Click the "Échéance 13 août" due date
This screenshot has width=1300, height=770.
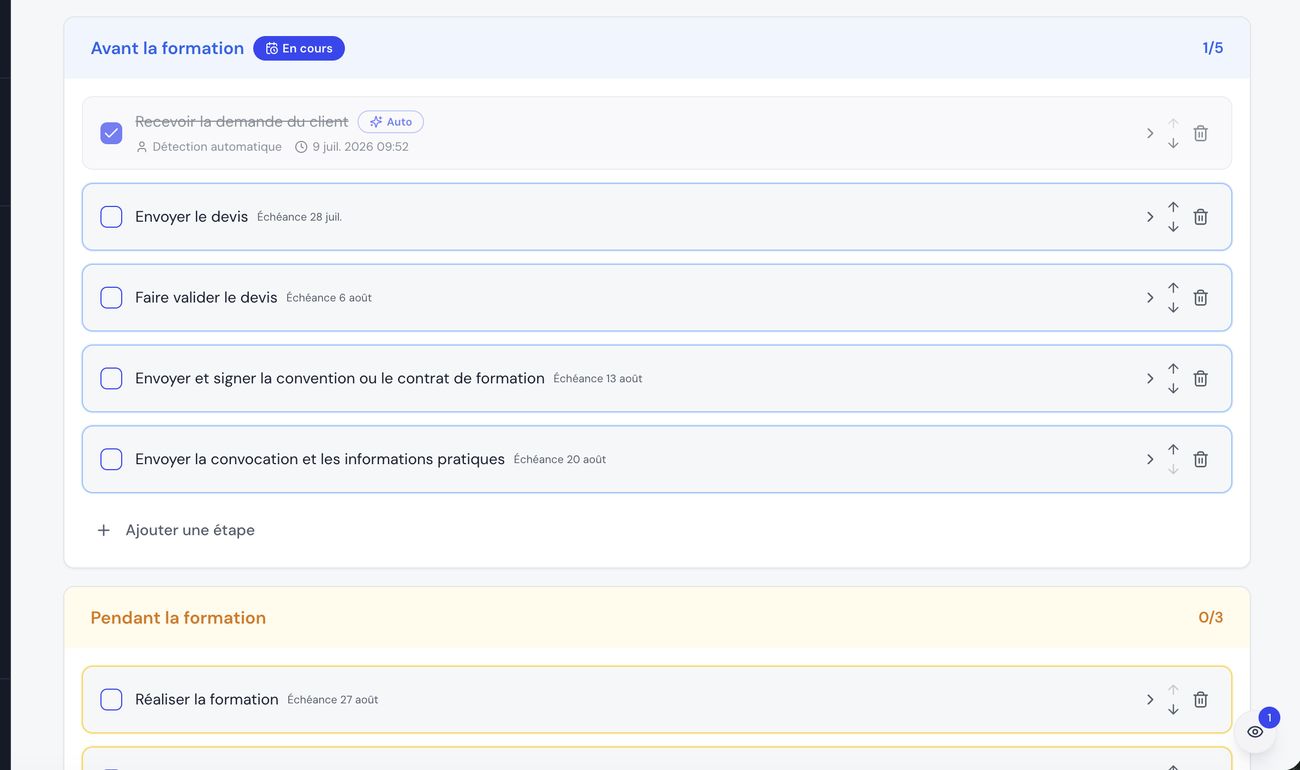pyautogui.click(x=598, y=379)
